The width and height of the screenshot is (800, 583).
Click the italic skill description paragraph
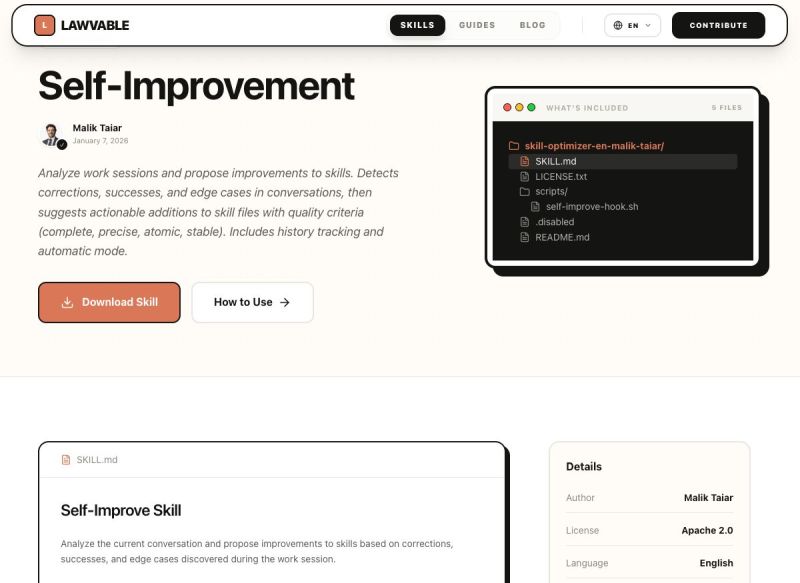tap(218, 212)
